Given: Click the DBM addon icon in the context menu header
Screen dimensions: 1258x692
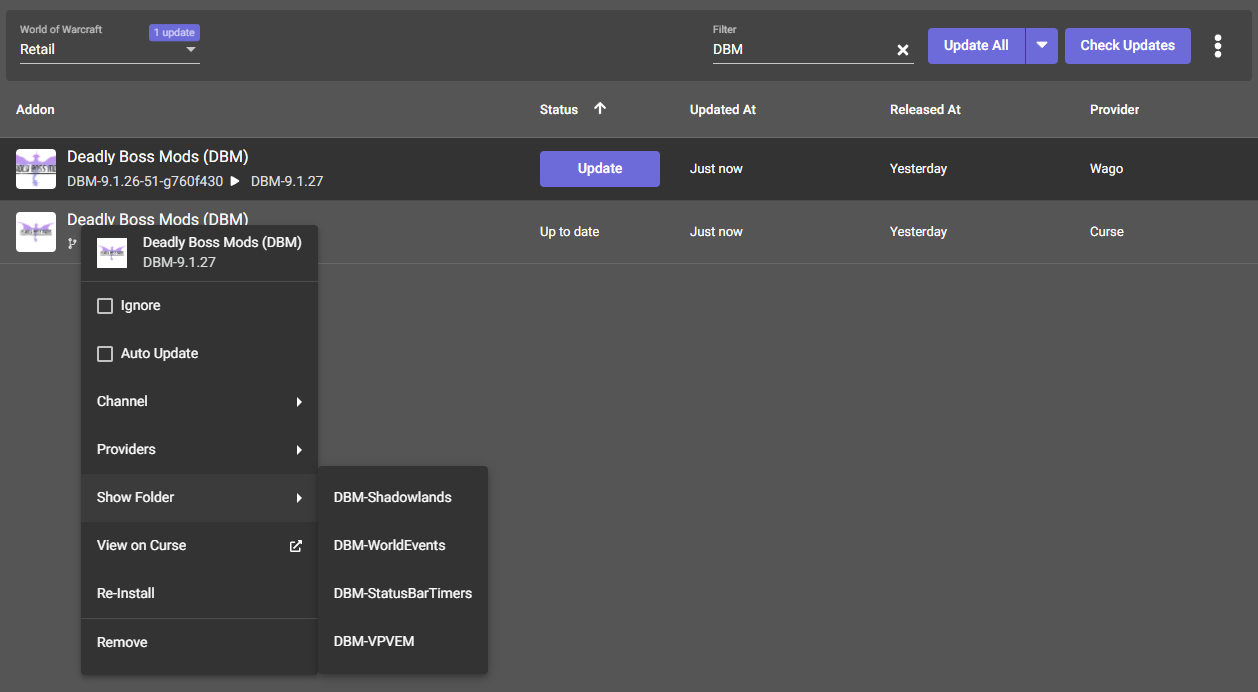Looking at the screenshot, I should point(112,253).
